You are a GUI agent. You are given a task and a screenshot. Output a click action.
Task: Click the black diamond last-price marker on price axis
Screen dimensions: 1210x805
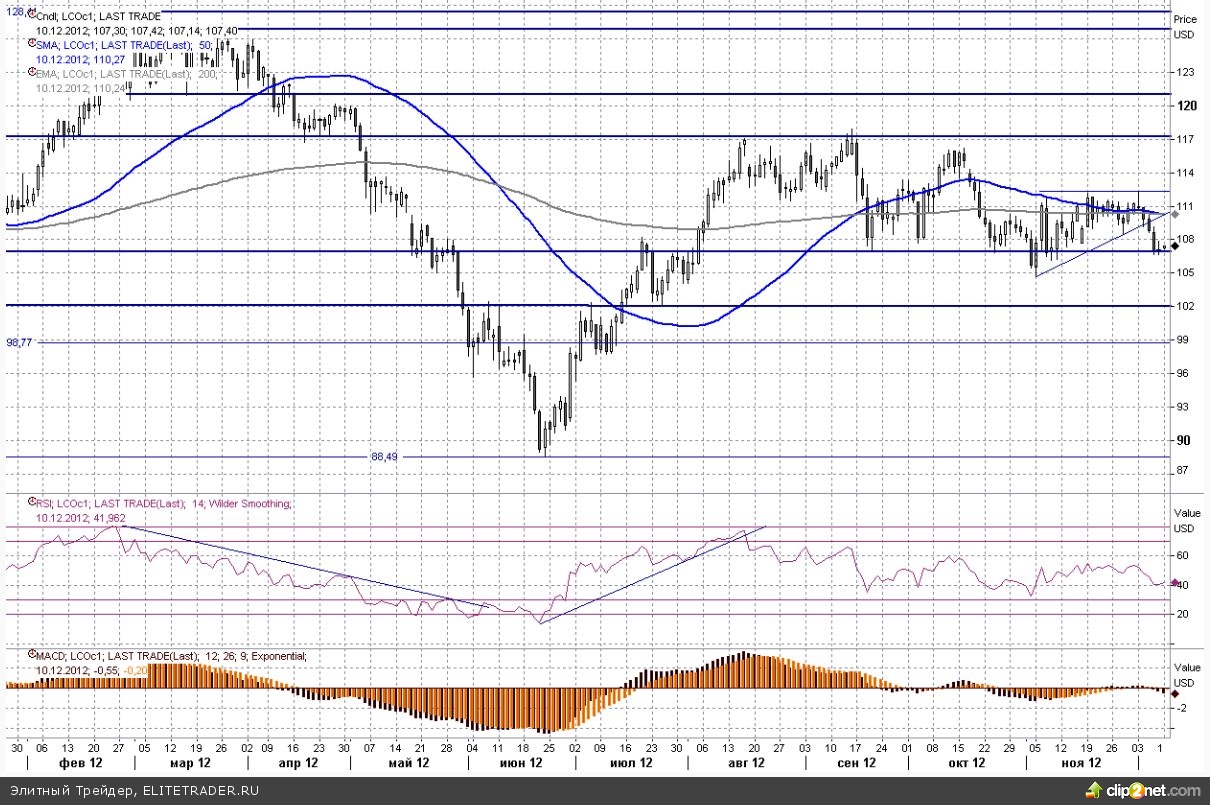click(x=1176, y=246)
